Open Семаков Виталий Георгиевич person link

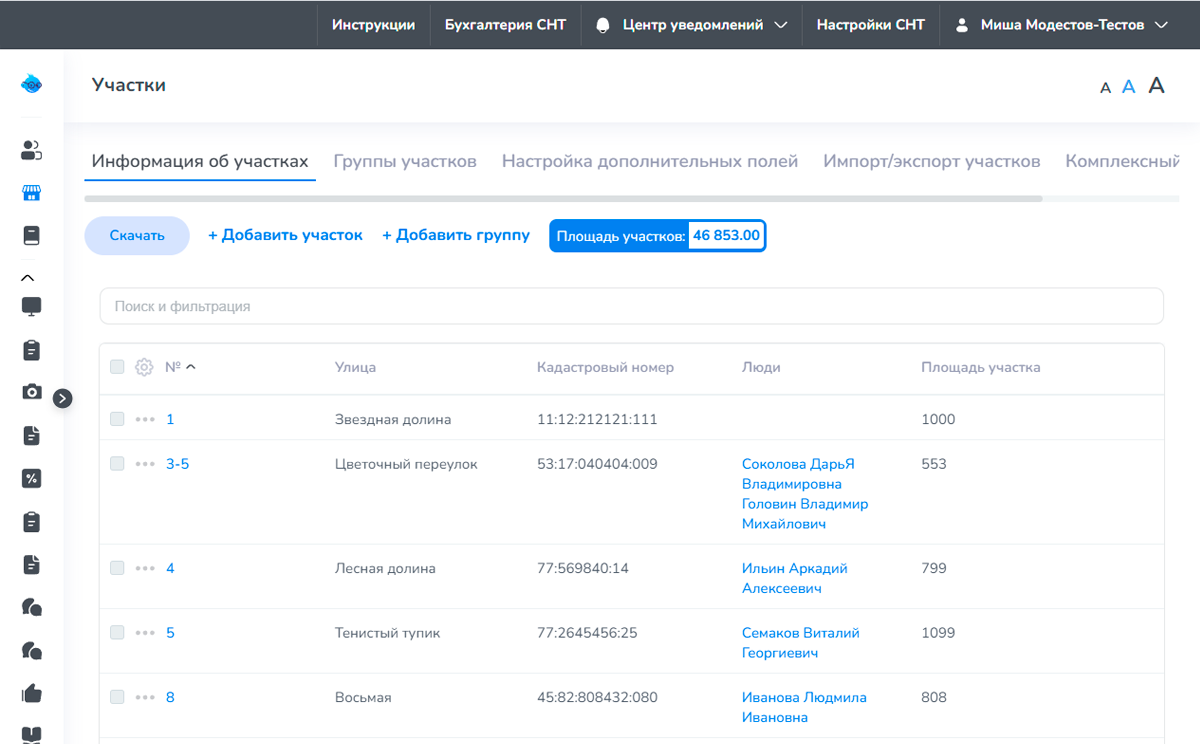tap(800, 643)
